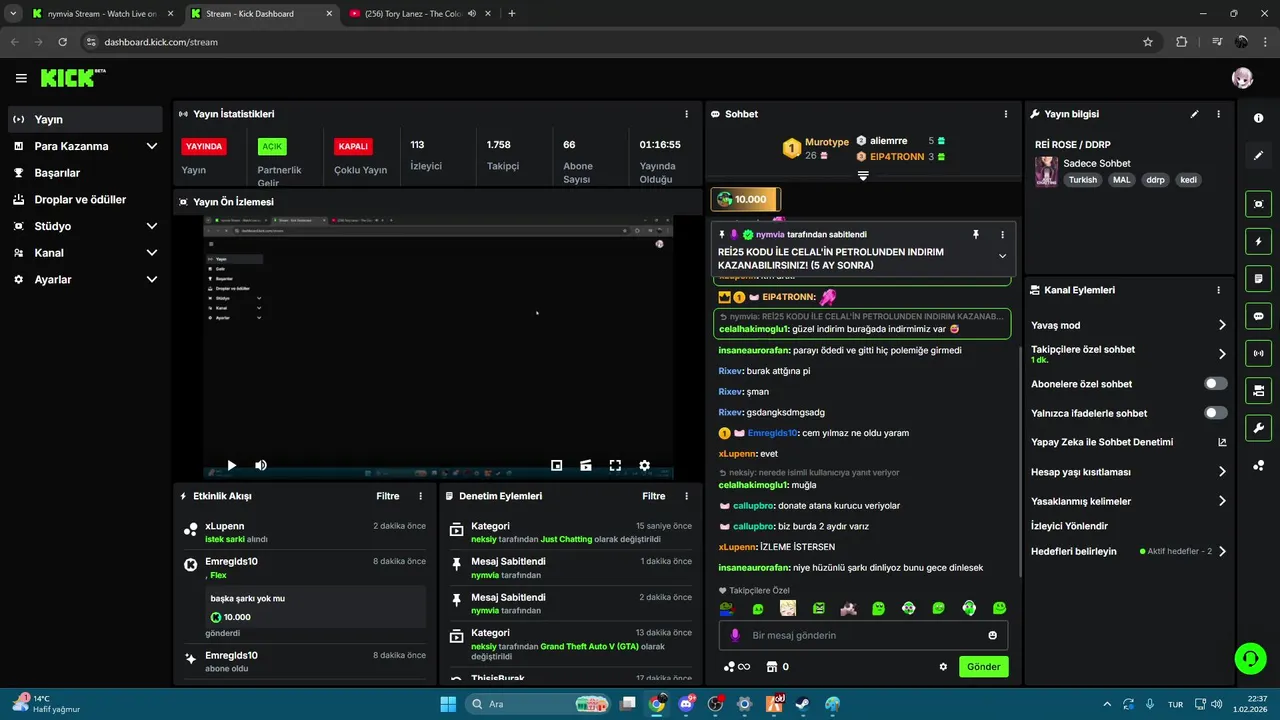Open emoji picker in chat input

tap(992, 635)
